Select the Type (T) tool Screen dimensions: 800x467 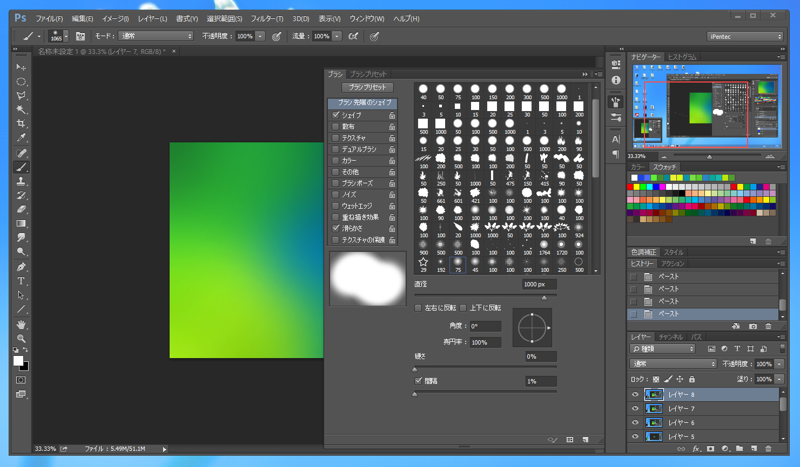[x=21, y=282]
